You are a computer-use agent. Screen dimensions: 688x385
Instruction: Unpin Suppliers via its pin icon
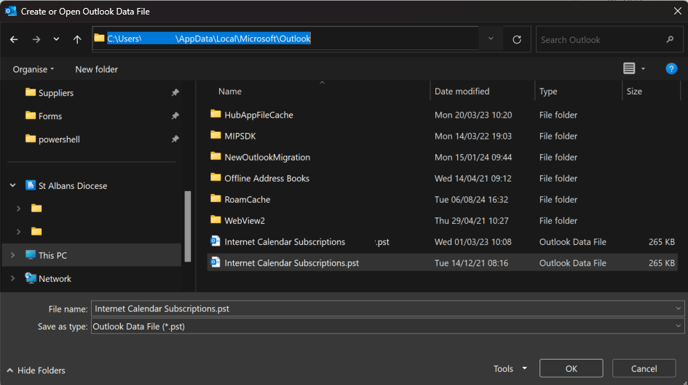tap(175, 93)
